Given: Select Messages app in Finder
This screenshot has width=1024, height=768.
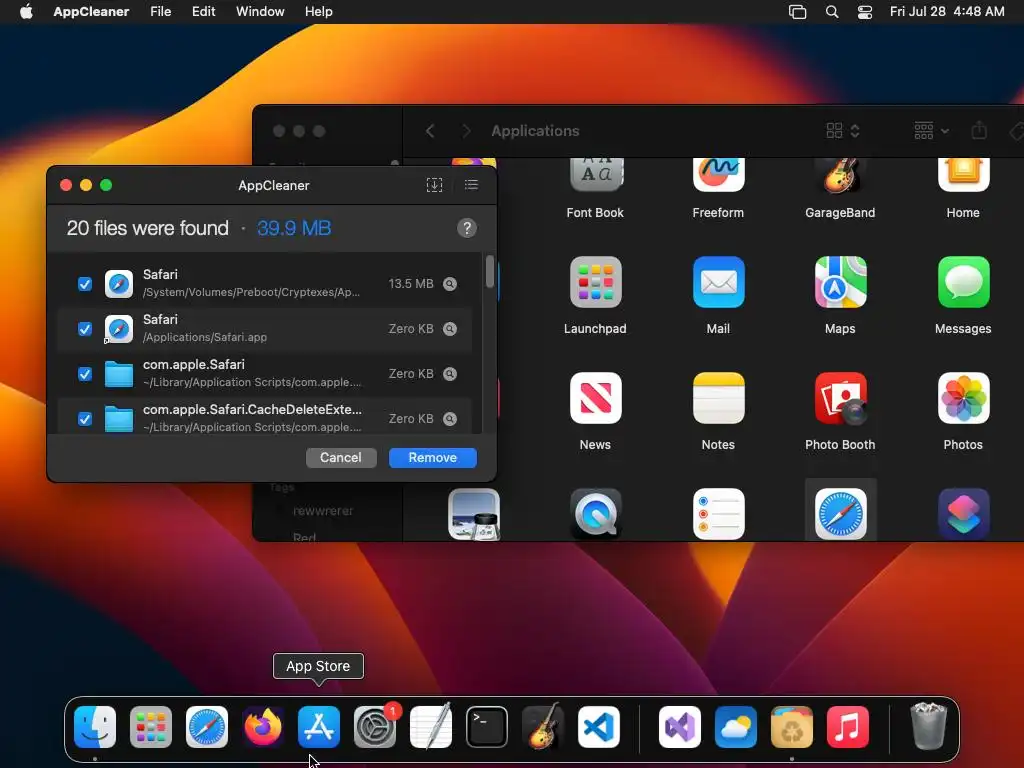Looking at the screenshot, I should (x=963, y=295).
